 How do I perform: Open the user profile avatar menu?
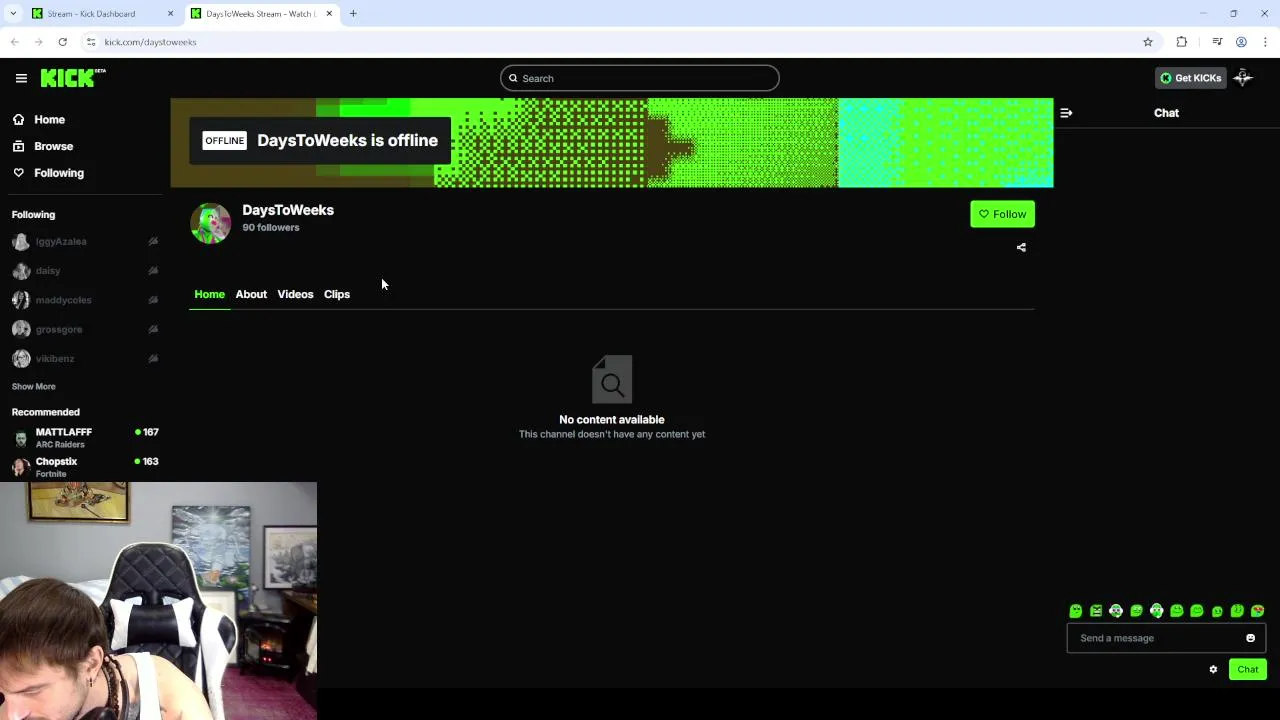point(1243,78)
